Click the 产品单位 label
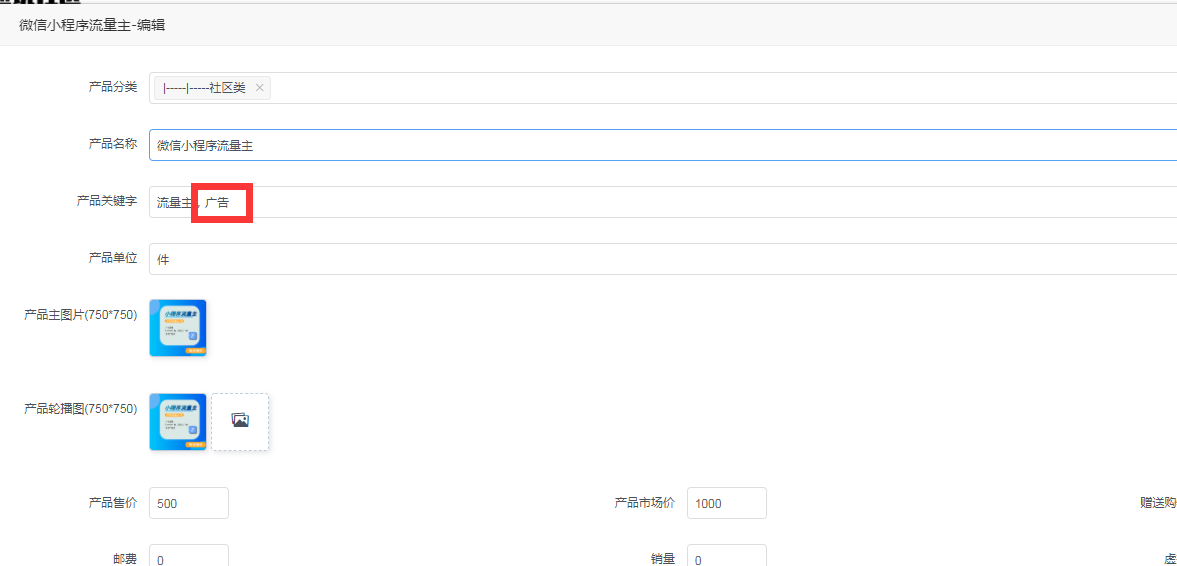 (113, 258)
